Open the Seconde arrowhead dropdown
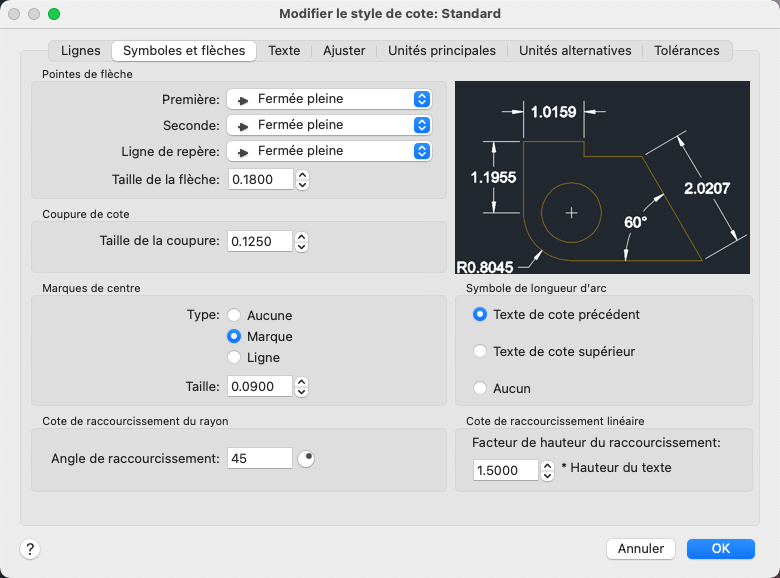The height and width of the screenshot is (578, 780). pos(329,125)
